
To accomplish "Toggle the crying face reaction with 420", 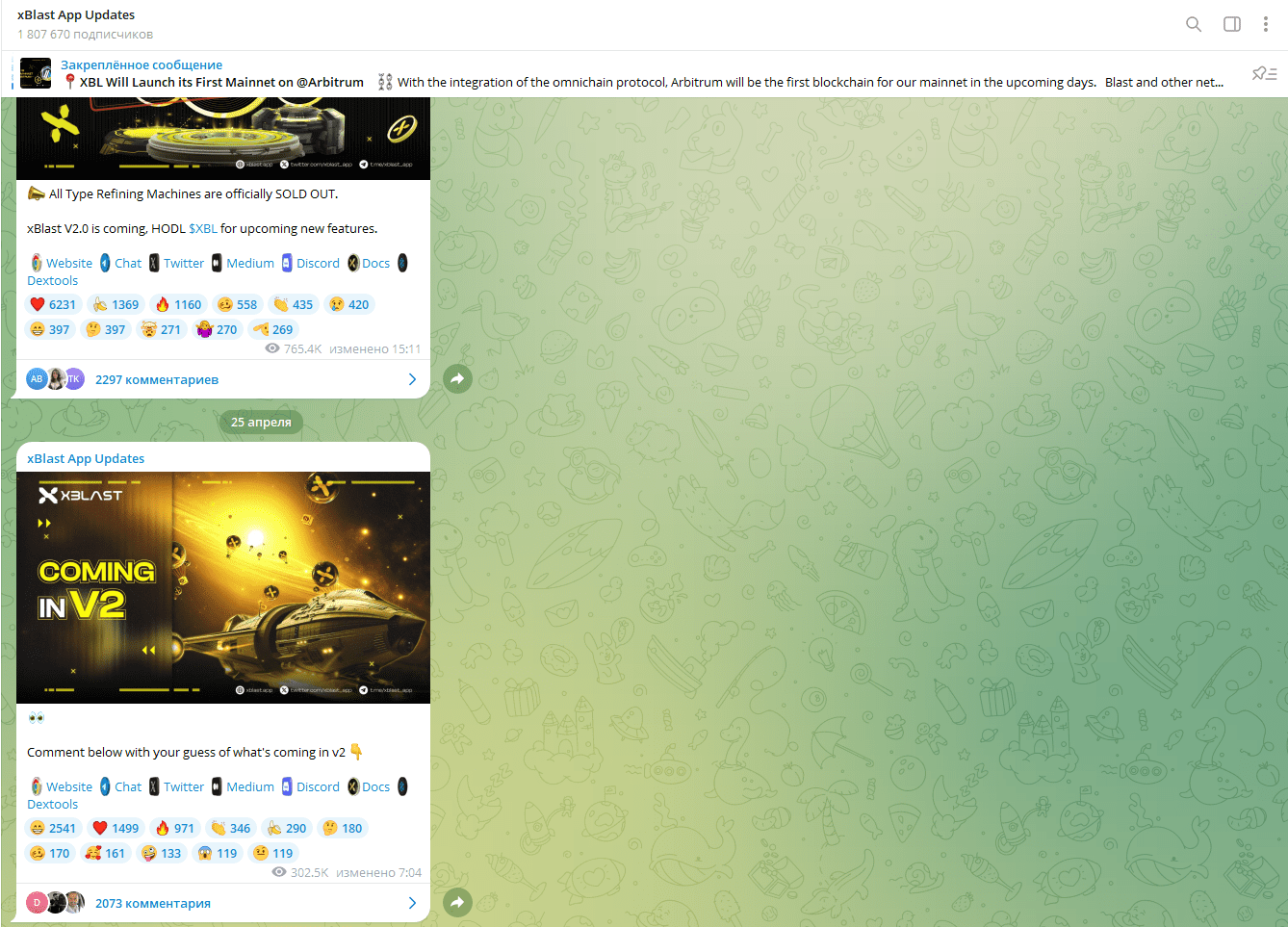I will [x=348, y=304].
